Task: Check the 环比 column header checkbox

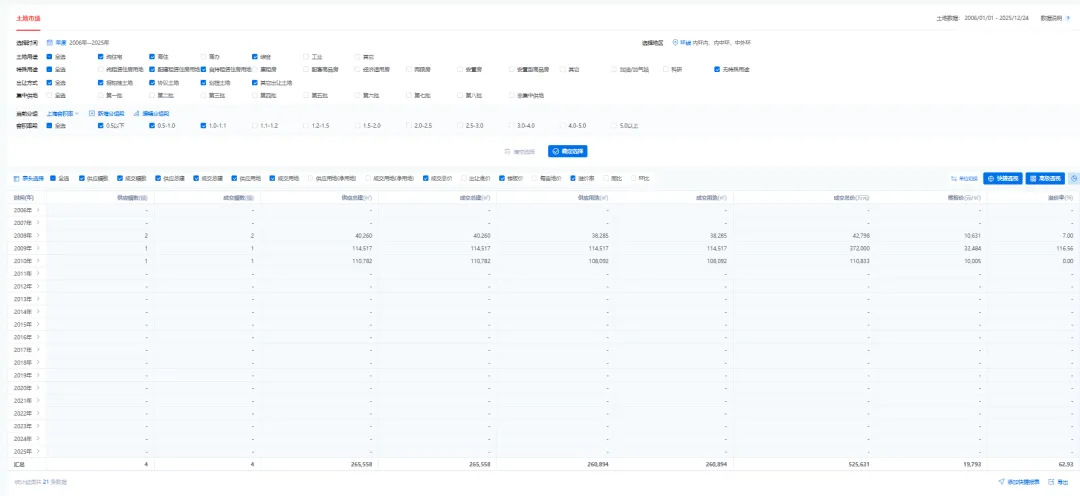Action: point(633,178)
